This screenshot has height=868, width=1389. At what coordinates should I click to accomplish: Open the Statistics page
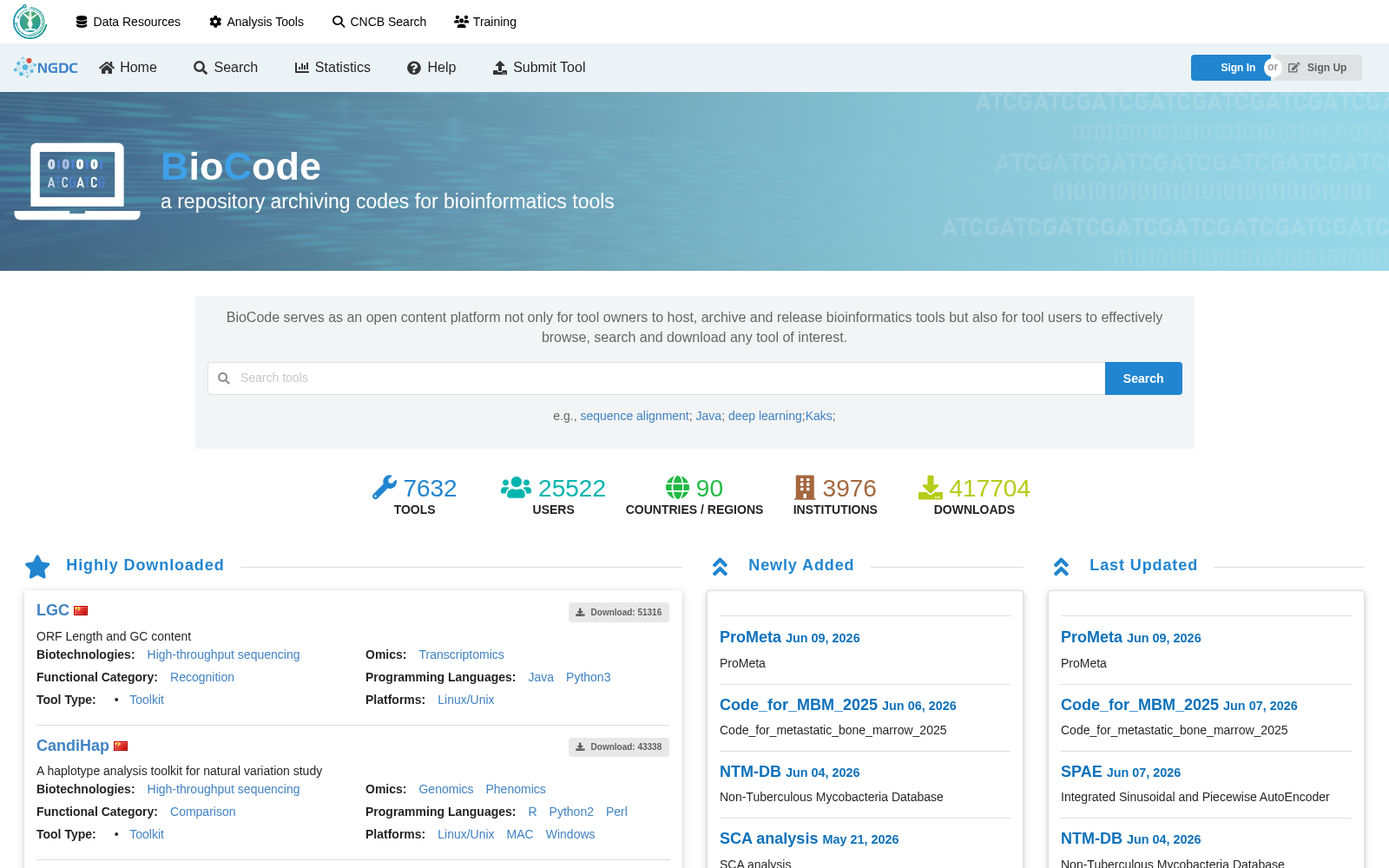coord(332,68)
